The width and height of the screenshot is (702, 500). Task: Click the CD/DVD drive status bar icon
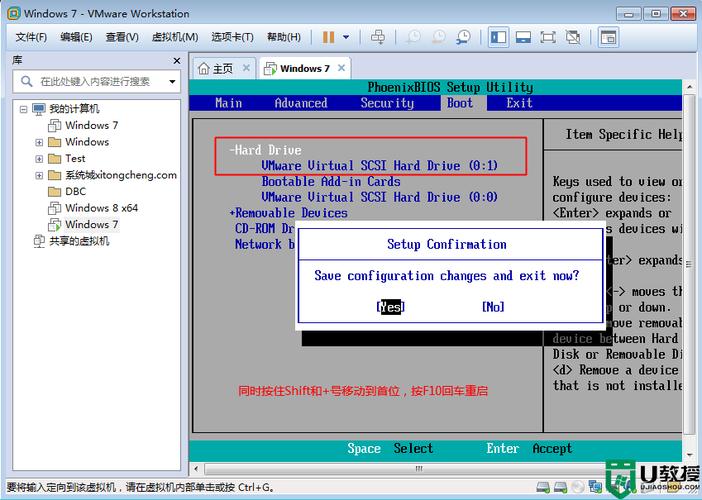click(x=578, y=487)
